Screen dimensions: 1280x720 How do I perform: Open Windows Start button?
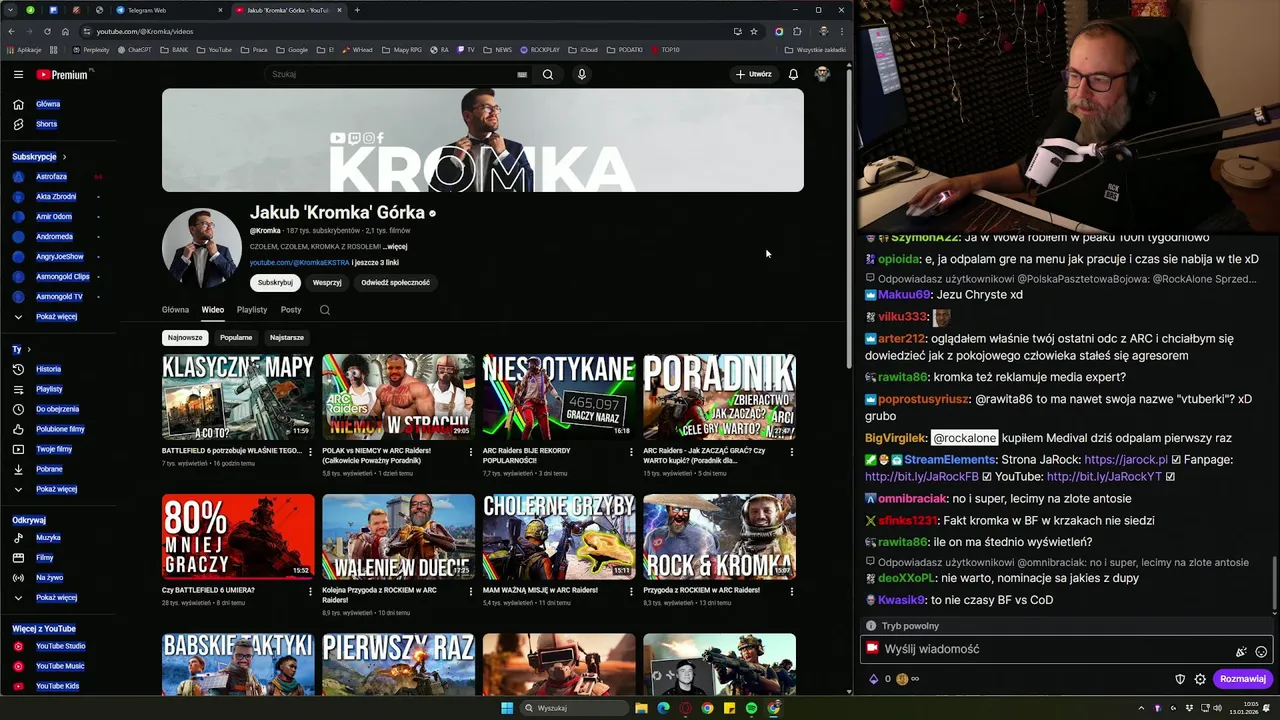[507, 708]
